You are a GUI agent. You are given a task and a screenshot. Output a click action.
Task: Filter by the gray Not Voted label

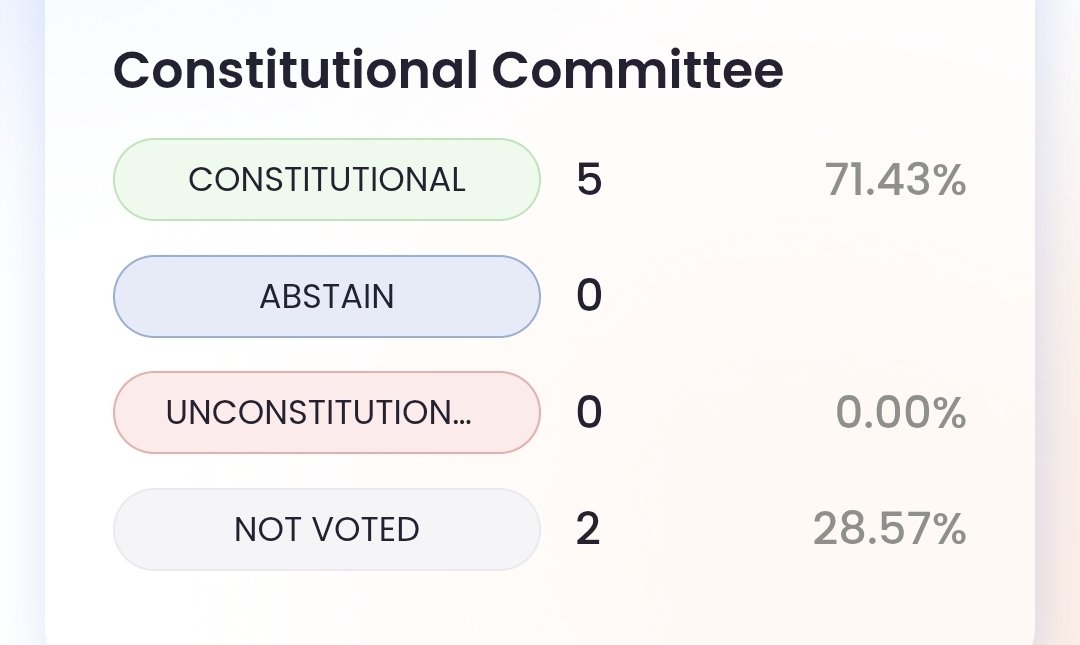point(327,529)
